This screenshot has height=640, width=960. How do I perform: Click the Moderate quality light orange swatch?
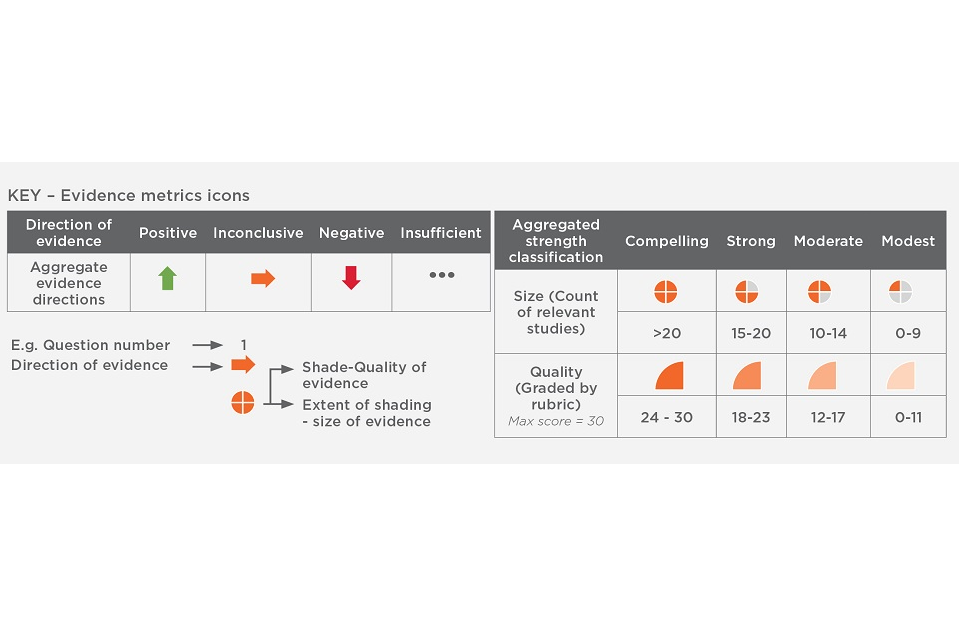(x=822, y=376)
